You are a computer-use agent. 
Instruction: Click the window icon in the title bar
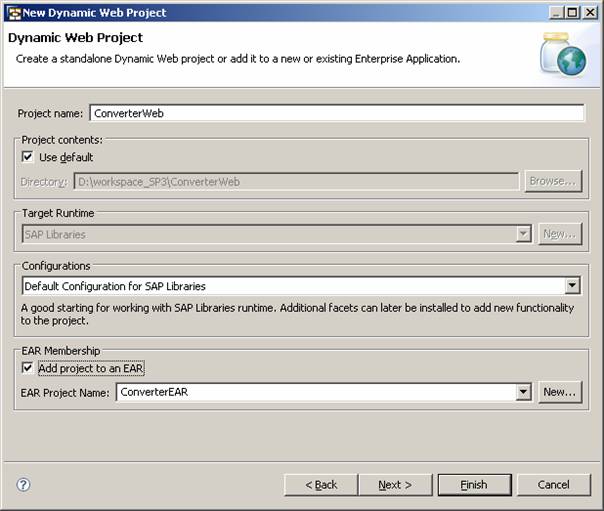point(13,13)
